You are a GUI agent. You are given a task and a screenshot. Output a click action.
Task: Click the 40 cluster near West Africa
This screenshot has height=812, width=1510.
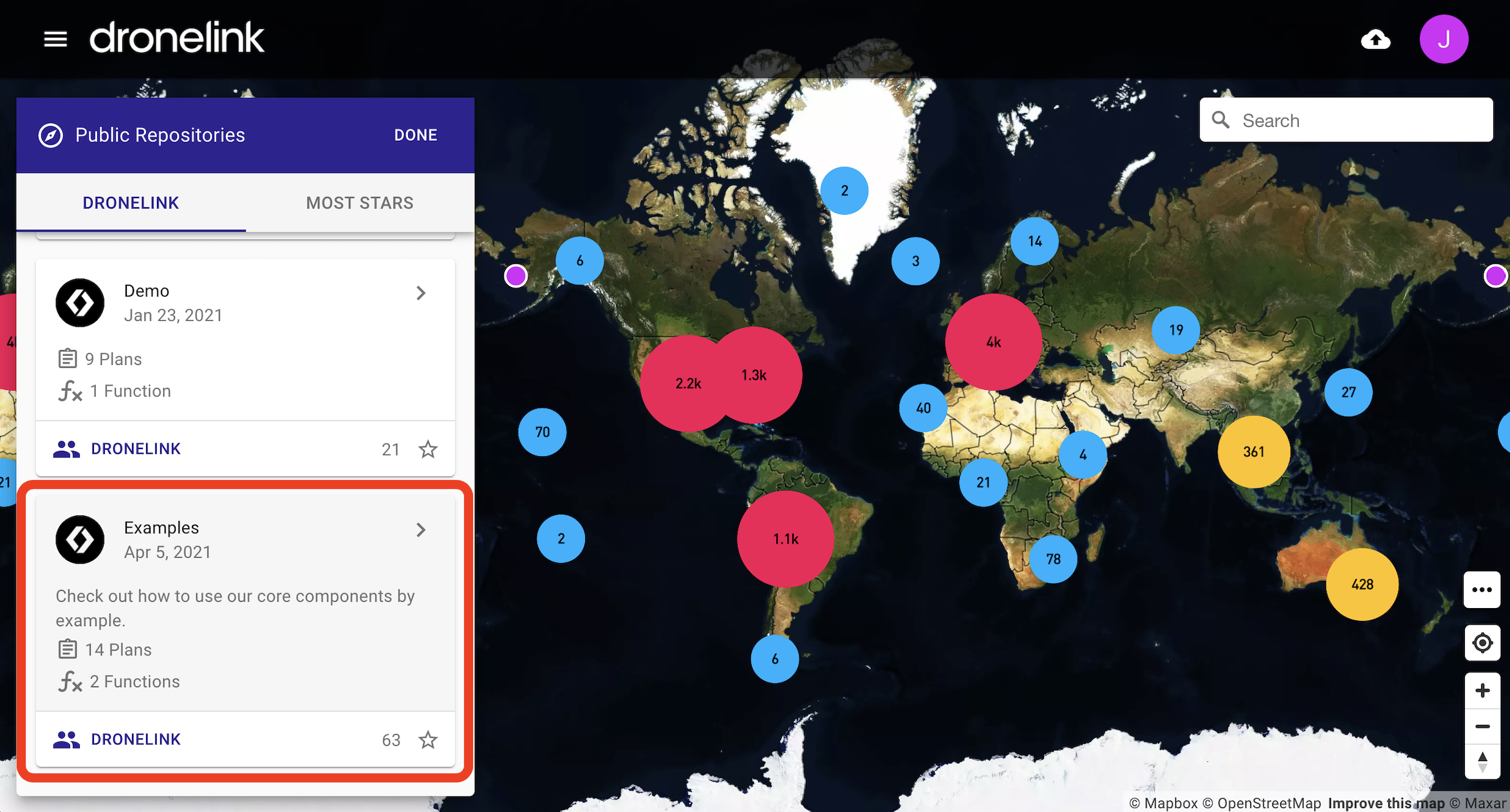[x=924, y=408]
